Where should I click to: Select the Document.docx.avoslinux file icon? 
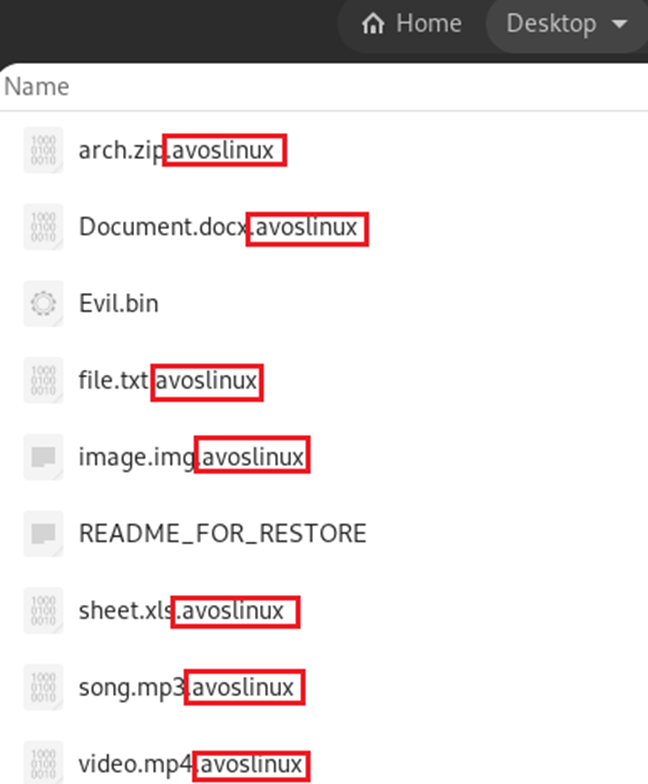pyautogui.click(x=43, y=227)
